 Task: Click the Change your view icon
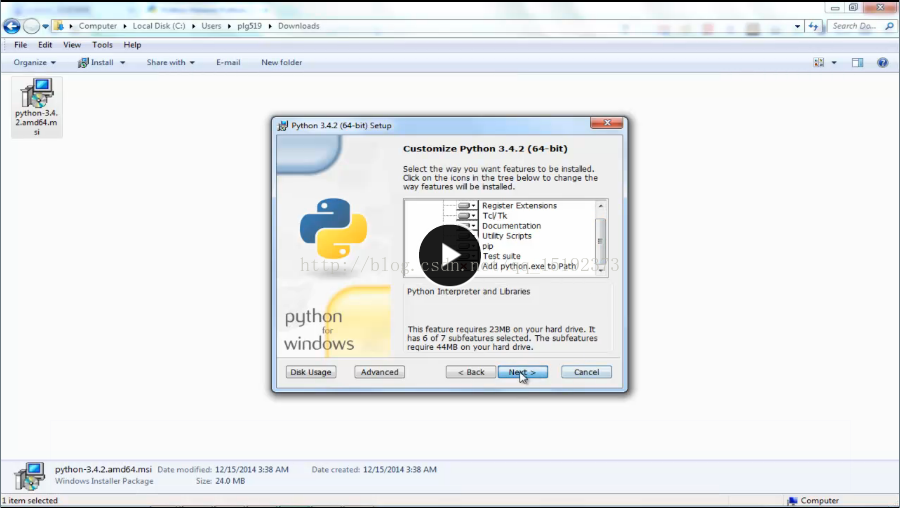[x=819, y=63]
